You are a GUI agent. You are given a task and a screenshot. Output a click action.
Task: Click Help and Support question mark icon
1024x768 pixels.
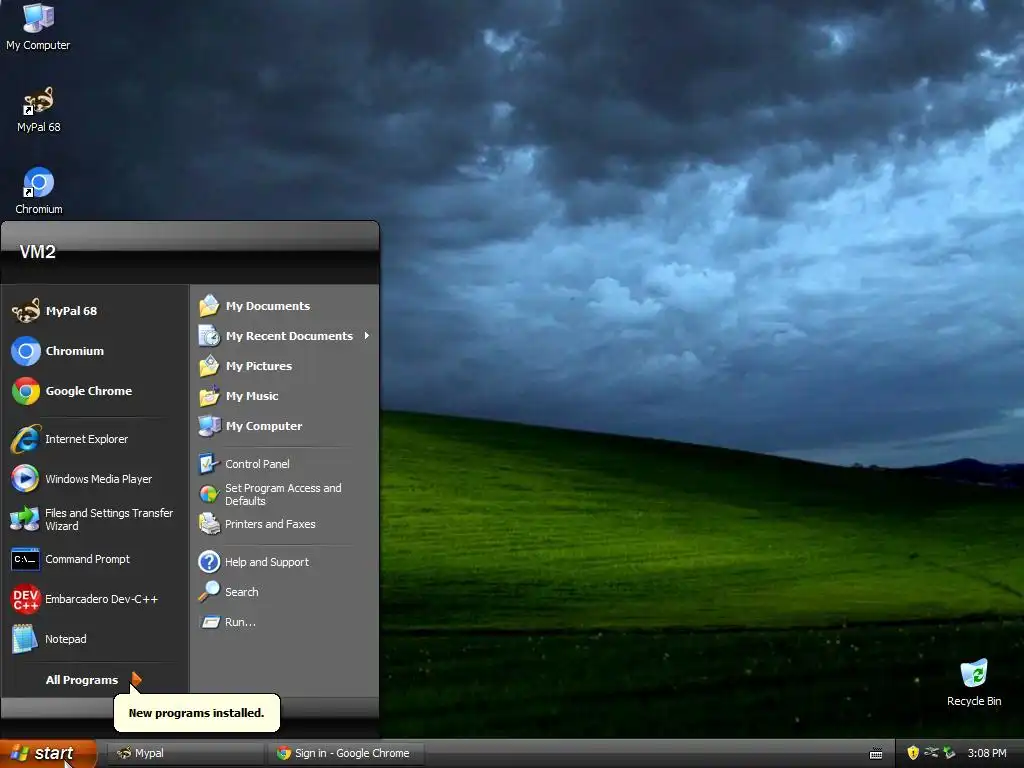click(209, 562)
